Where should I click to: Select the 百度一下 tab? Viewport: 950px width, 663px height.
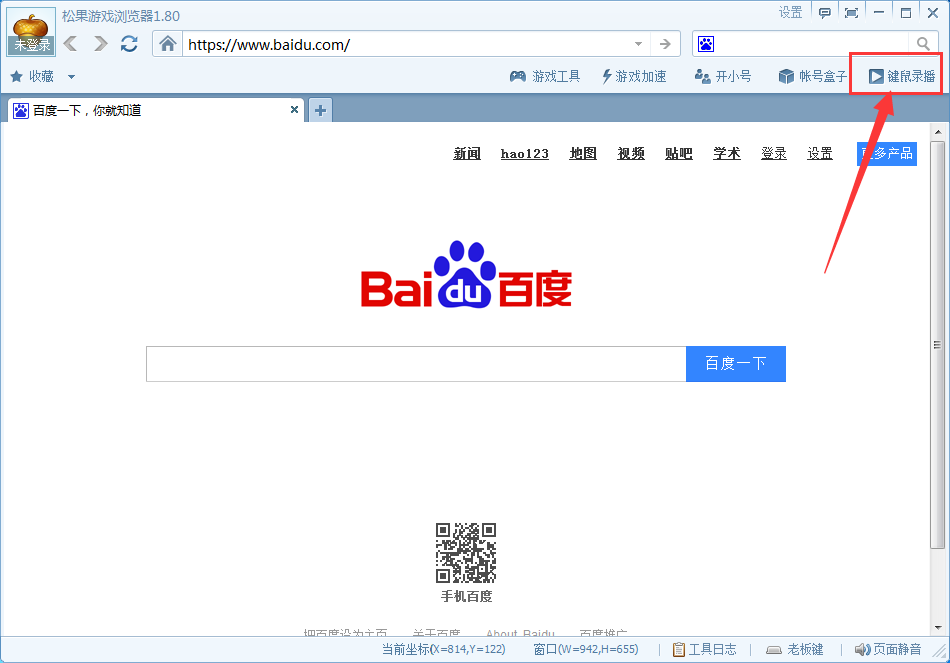[150, 110]
